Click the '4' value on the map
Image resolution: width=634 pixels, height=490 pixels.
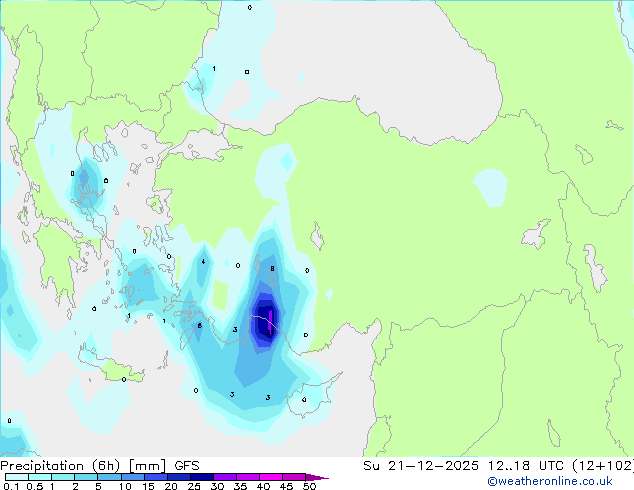[203, 262]
